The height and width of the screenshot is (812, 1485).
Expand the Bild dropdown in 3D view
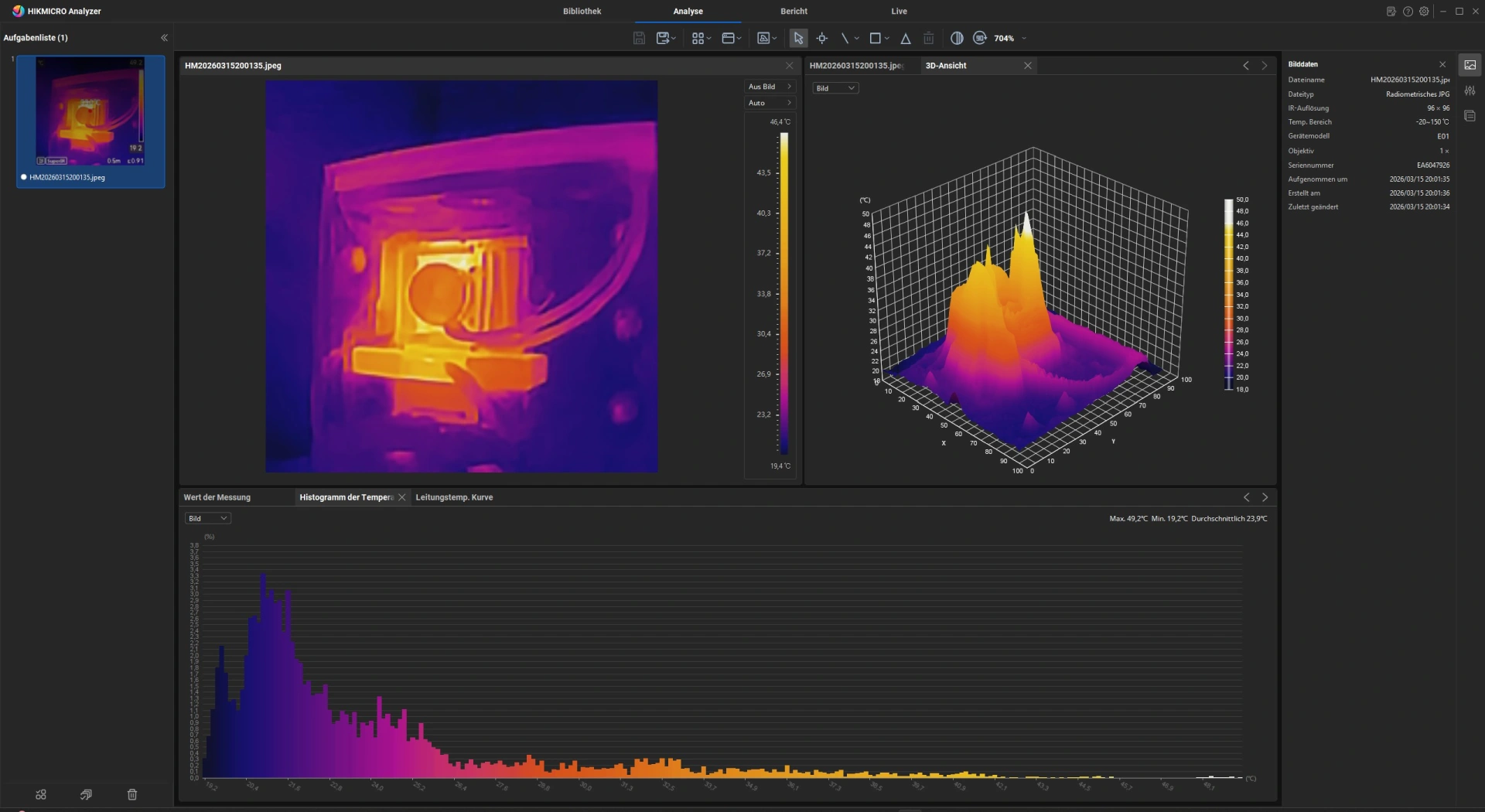pyautogui.click(x=835, y=88)
